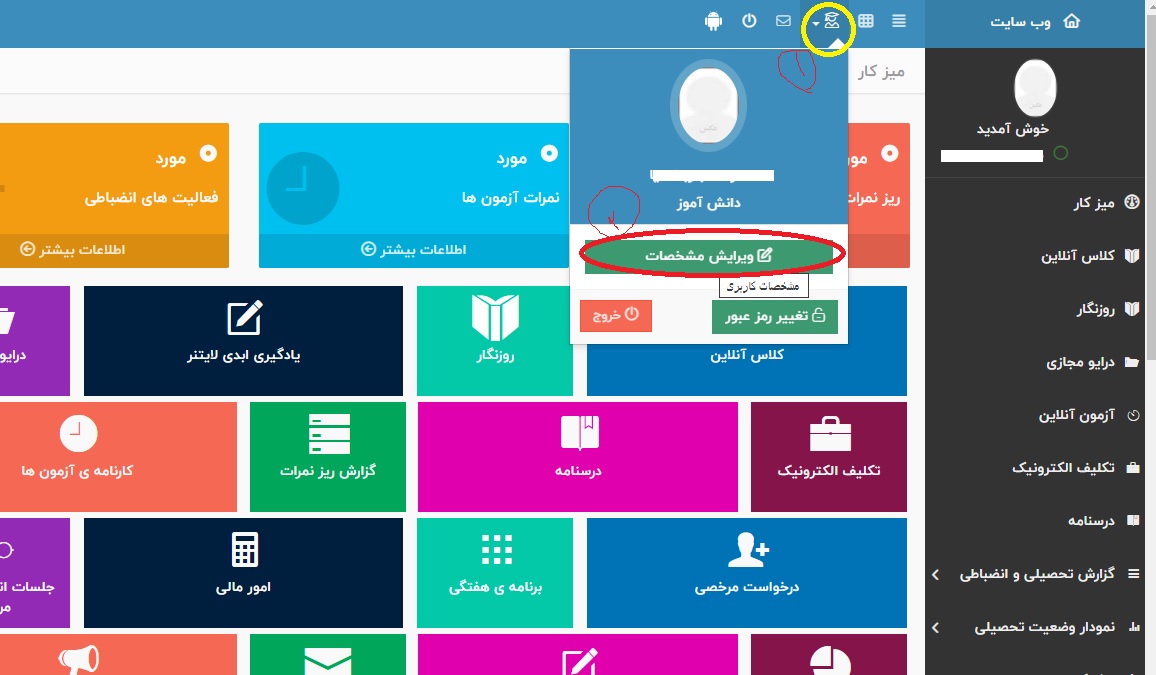Open the درخواست مرخصی tile
Image resolution: width=1156 pixels, height=675 pixels.
(747, 573)
